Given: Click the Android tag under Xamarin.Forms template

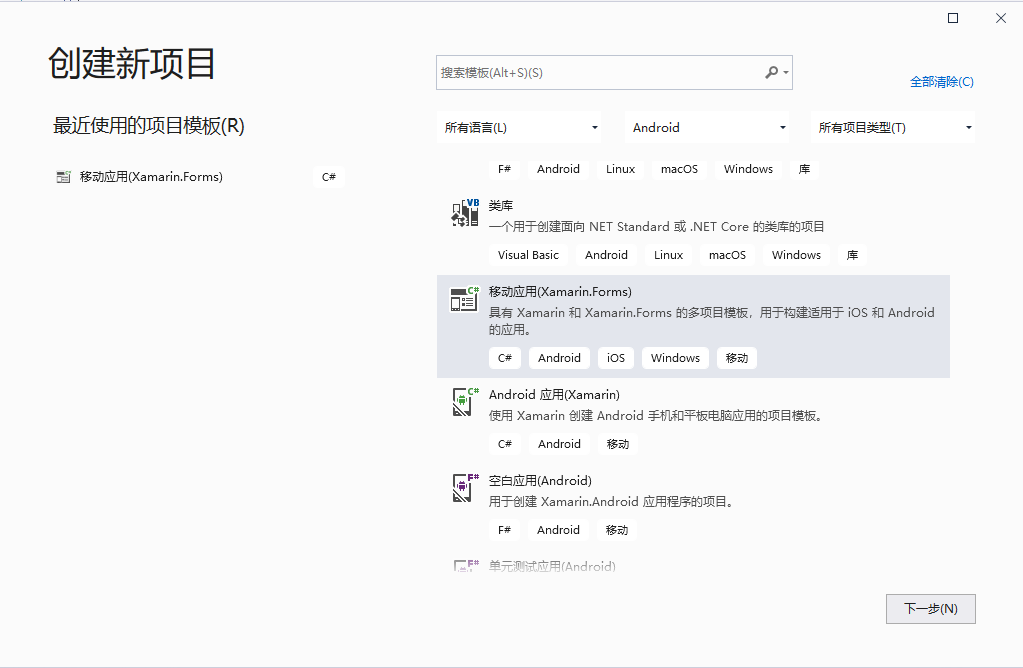Looking at the screenshot, I should point(559,358).
